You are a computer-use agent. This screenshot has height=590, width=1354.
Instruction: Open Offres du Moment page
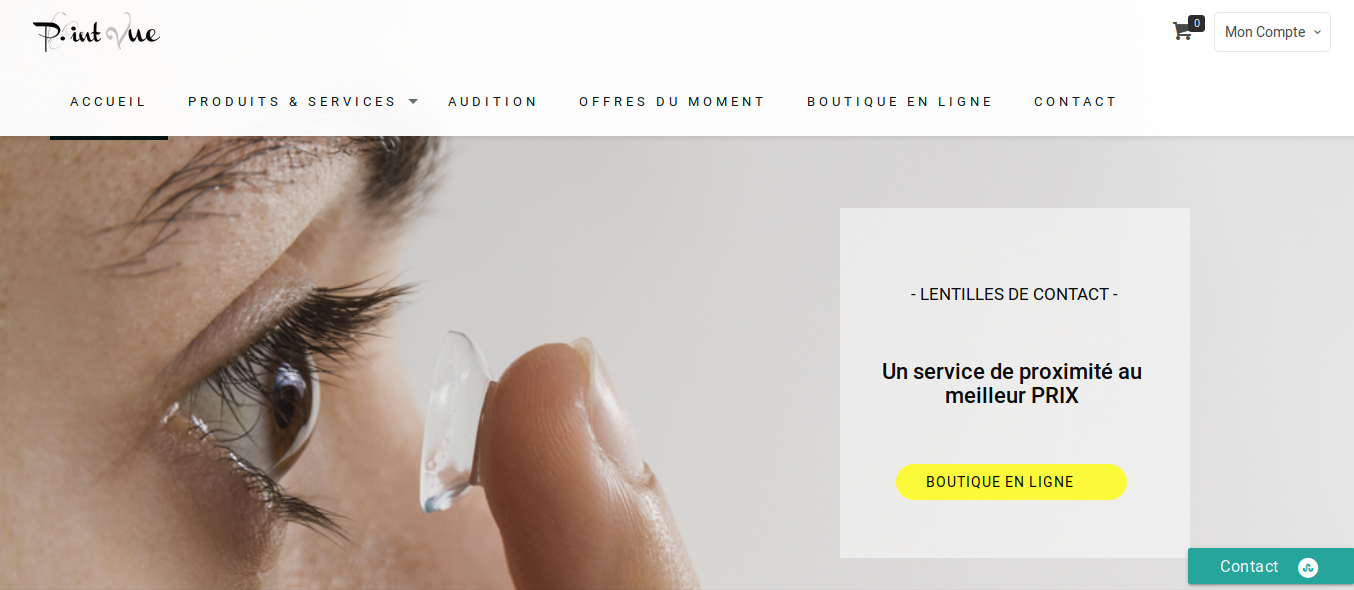click(x=672, y=102)
